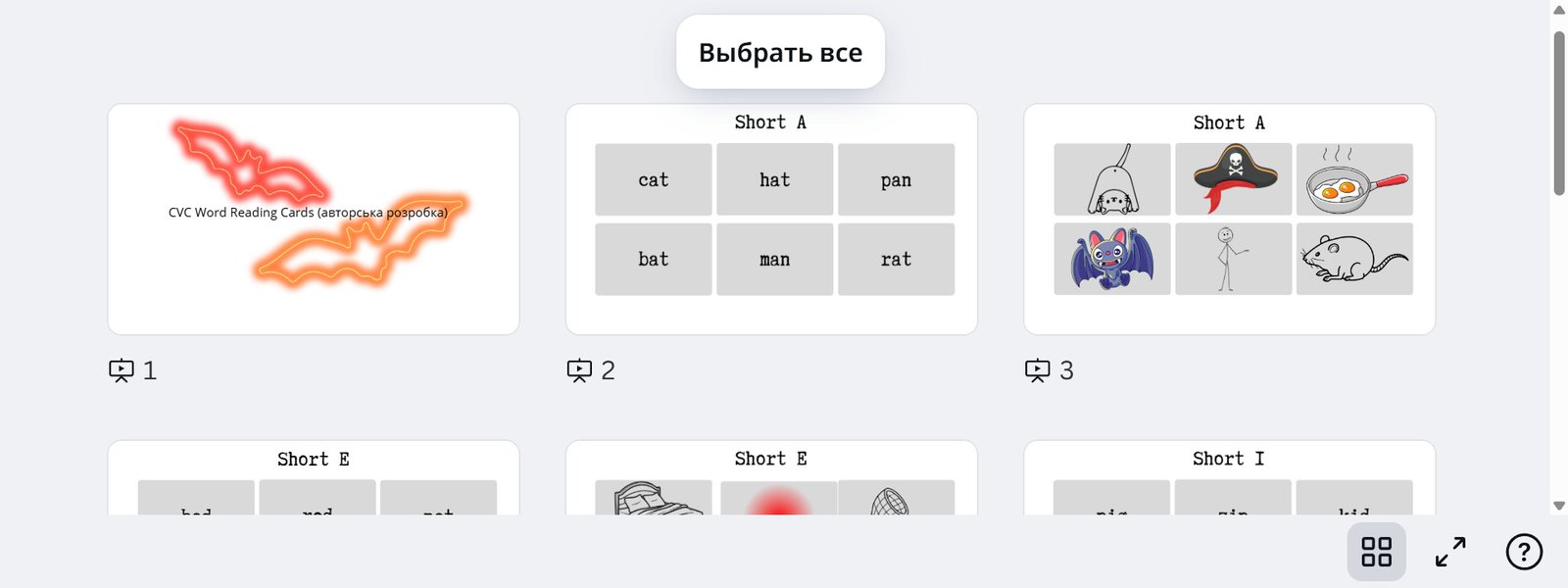The width and height of the screenshot is (1568, 588).
Task: Open the Short E pictures slide
Action: click(x=771, y=478)
